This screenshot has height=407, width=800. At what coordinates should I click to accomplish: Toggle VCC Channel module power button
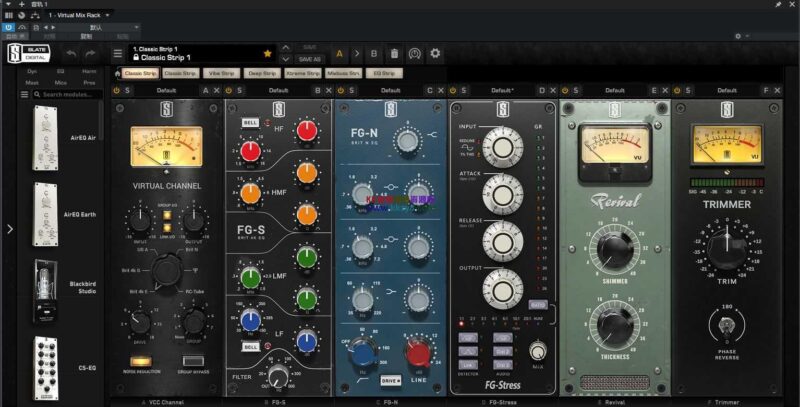click(116, 90)
